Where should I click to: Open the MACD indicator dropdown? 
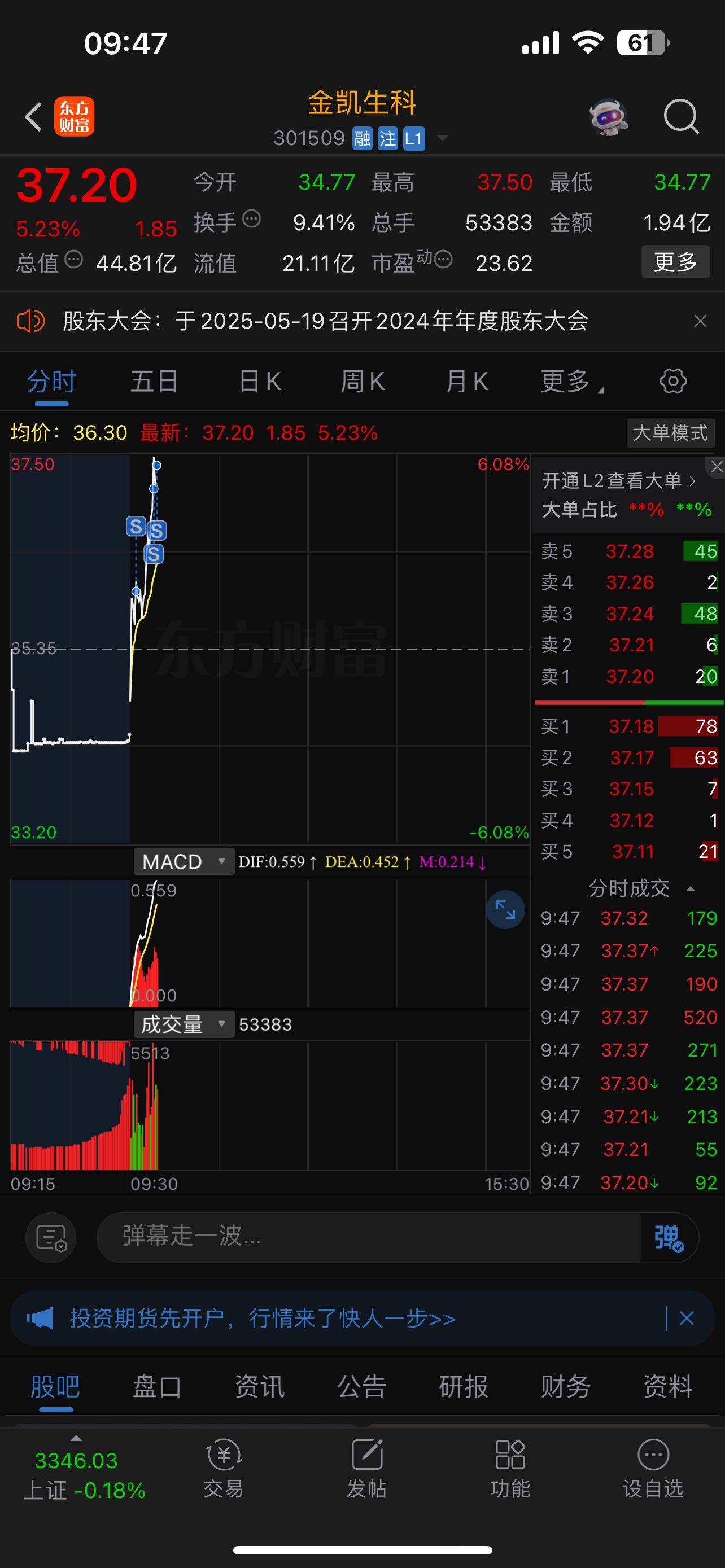[x=185, y=861]
